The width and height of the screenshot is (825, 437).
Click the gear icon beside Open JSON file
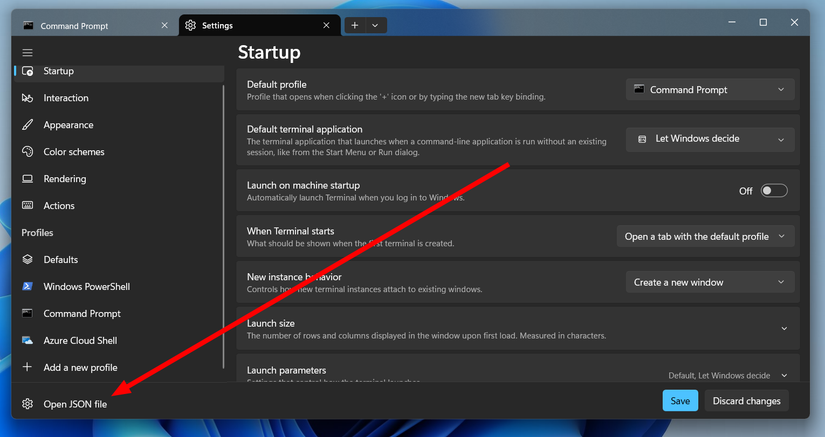(27, 403)
